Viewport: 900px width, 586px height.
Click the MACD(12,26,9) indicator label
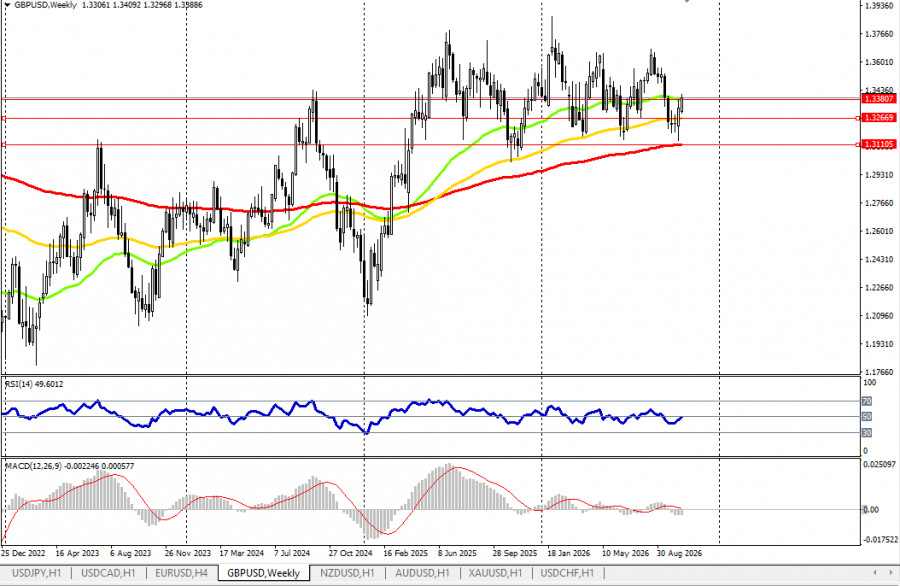[69, 466]
